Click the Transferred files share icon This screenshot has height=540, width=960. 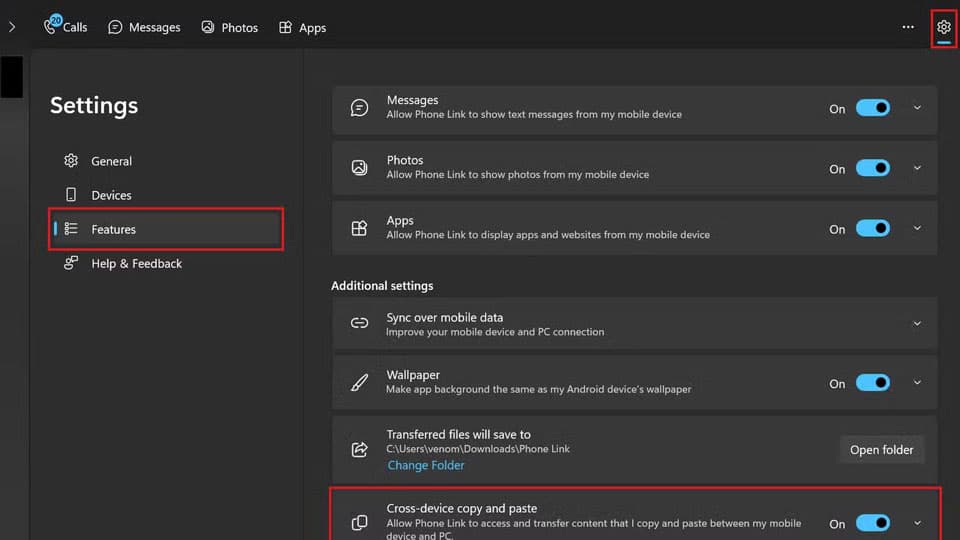pyautogui.click(x=359, y=450)
